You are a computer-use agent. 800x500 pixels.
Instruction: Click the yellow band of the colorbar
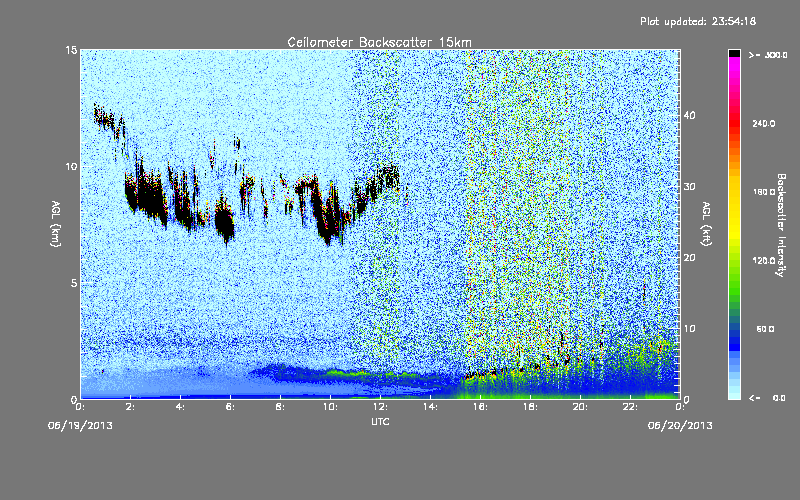point(734,209)
